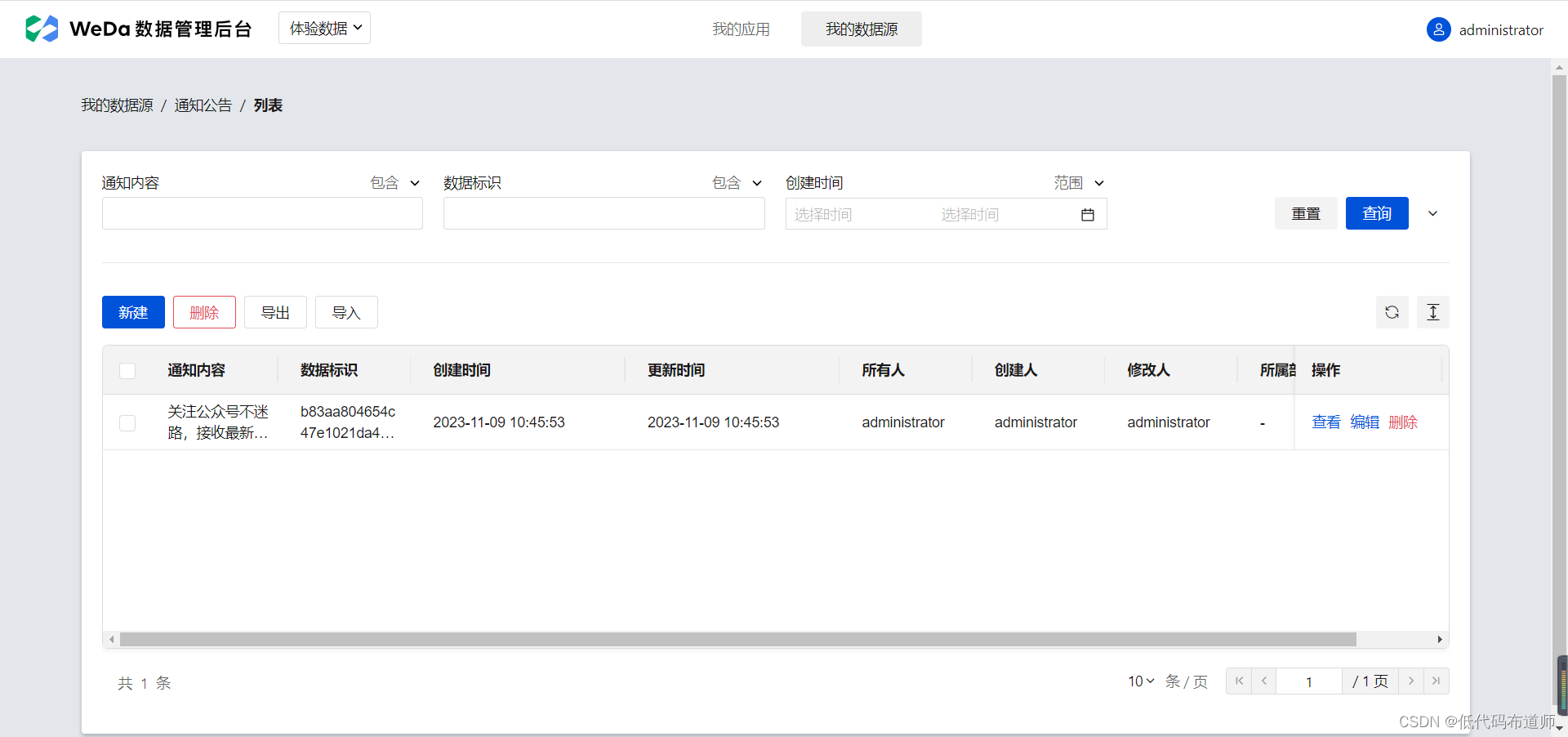Viewport: 1568px width, 737px height.
Task: Click the 新建 button
Action: coord(133,312)
